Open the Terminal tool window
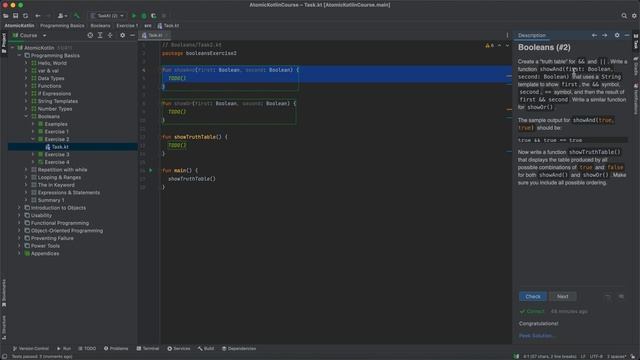Viewport: 640px width, 360px height. pos(148,349)
